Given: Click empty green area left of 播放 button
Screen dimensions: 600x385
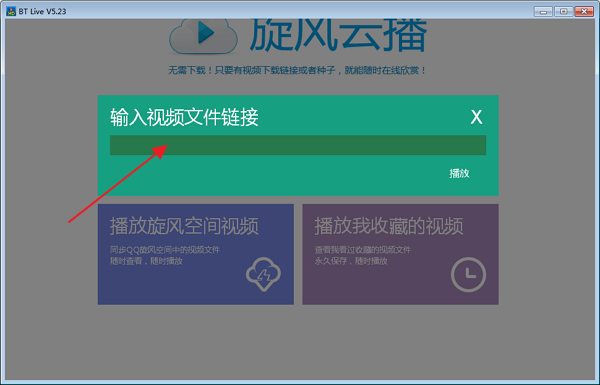Looking at the screenshot, I should coord(268,174).
